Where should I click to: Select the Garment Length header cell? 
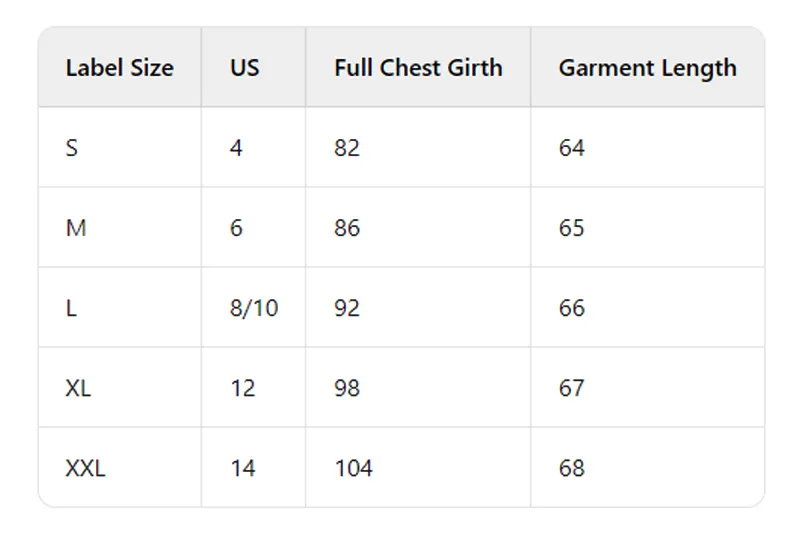pyautogui.click(x=647, y=67)
